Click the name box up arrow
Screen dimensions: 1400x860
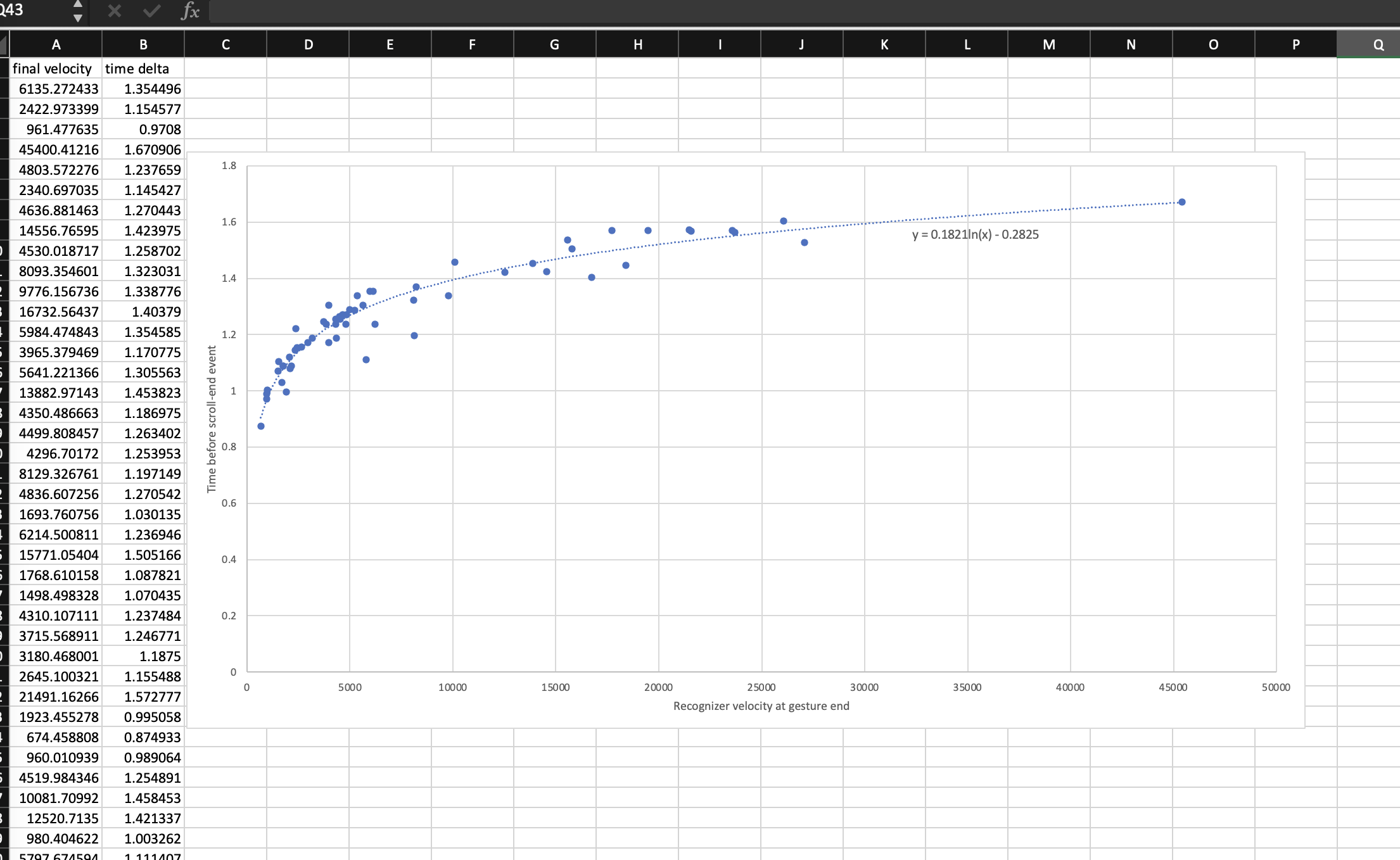pos(77,4)
